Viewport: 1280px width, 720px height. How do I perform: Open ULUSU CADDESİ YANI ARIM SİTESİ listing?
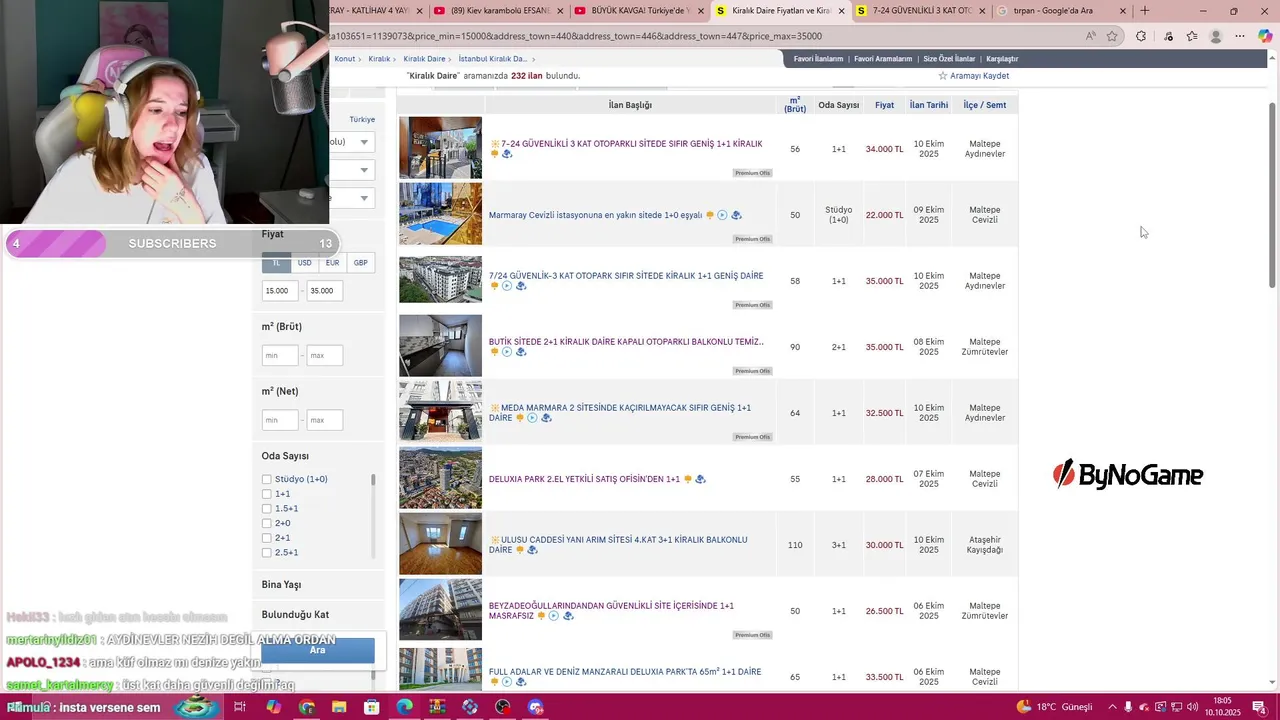point(618,545)
